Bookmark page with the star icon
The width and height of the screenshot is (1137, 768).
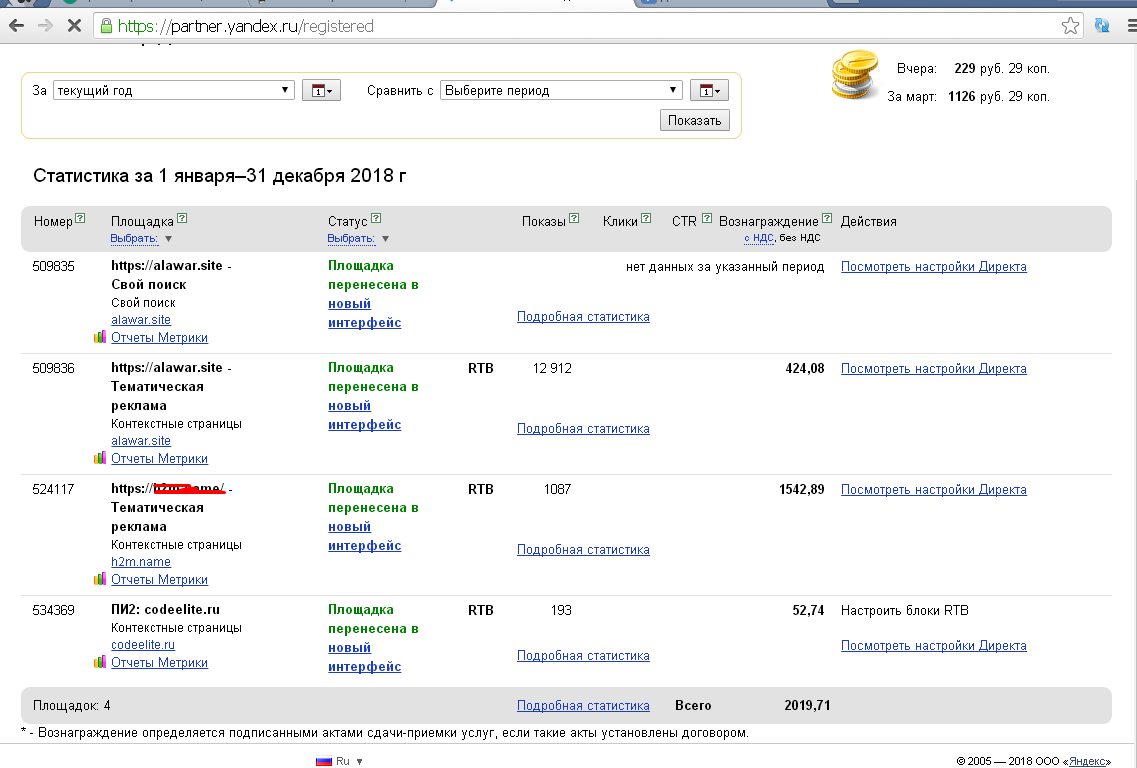pyautogui.click(x=1070, y=26)
